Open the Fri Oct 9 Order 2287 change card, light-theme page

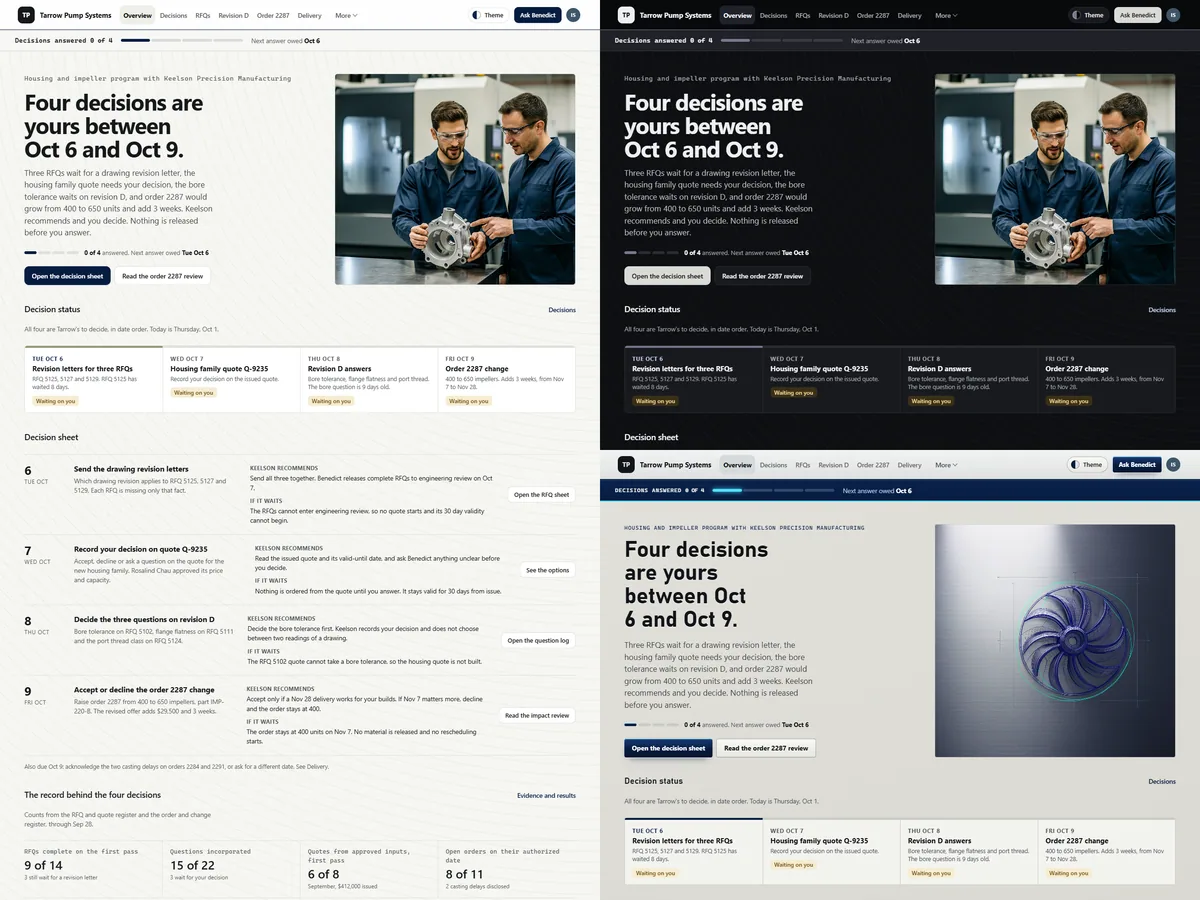pos(506,380)
